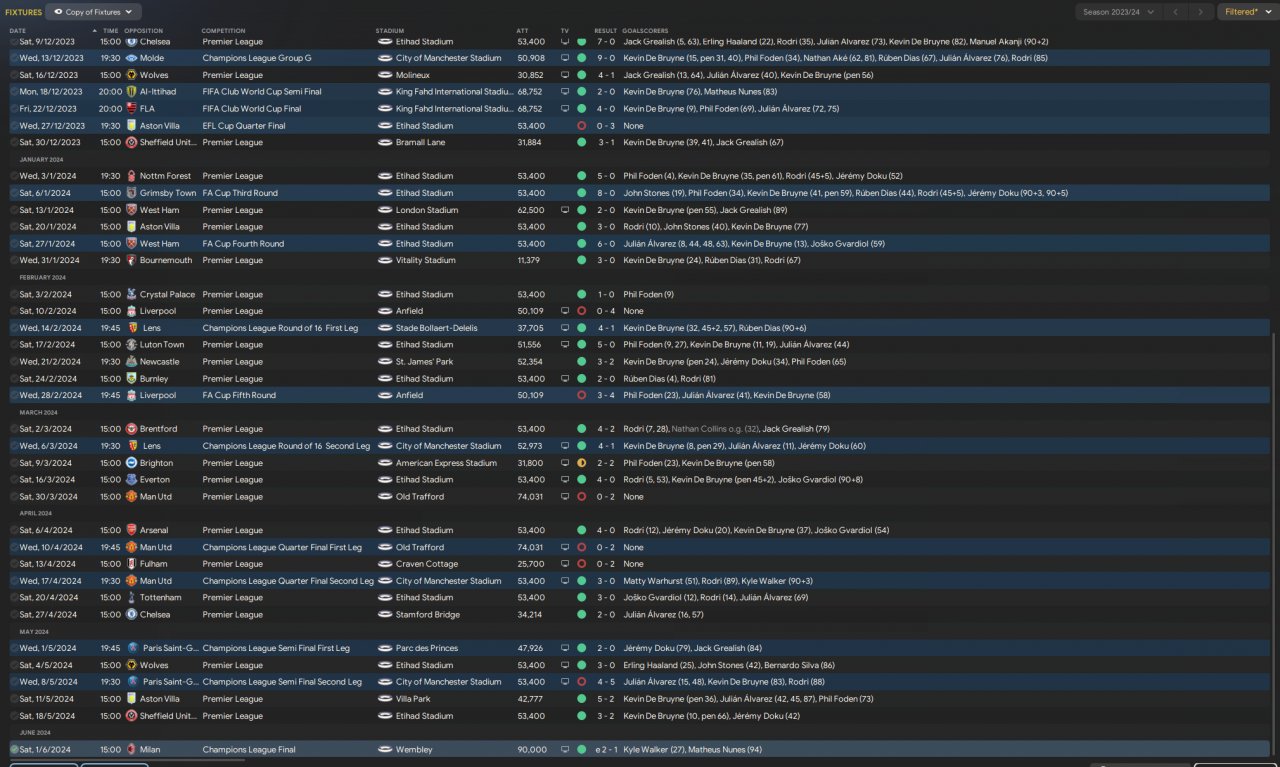Tick the selection circle for Sat, 2/3/2024
1280x767 pixels.
tap(14, 429)
